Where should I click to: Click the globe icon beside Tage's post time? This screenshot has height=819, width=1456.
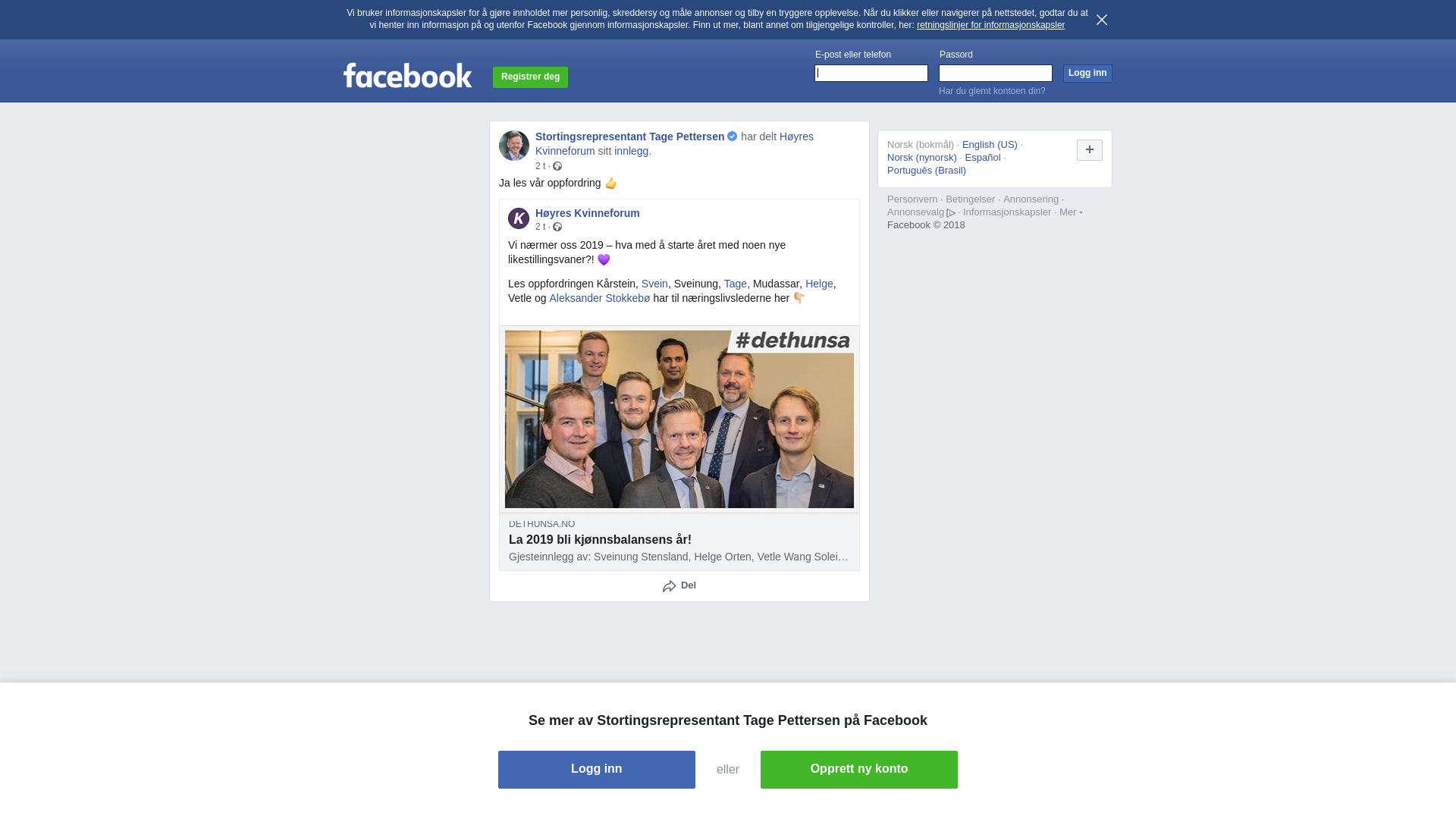tap(557, 166)
